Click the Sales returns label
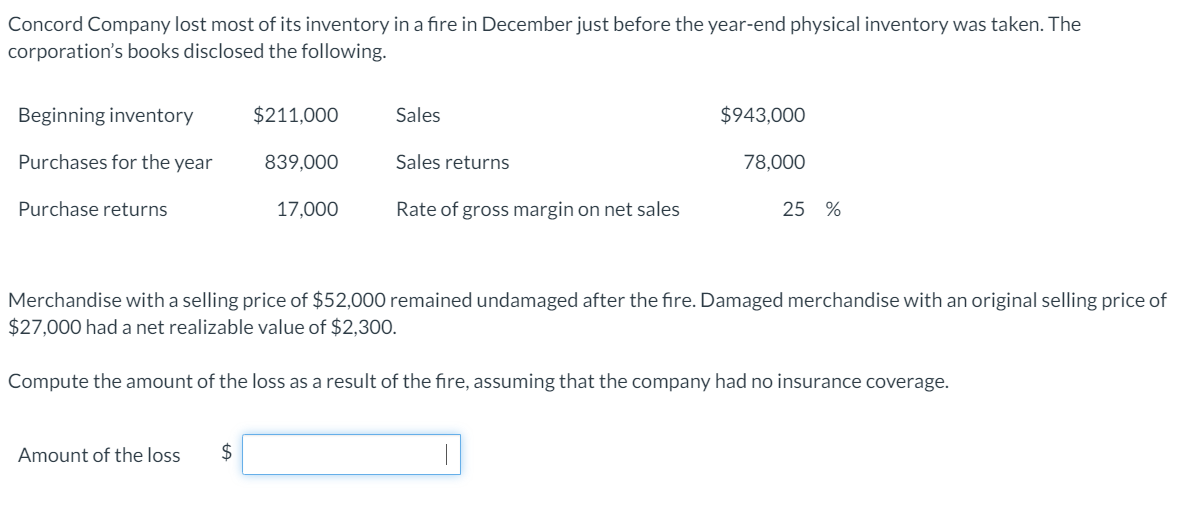This screenshot has height=510, width=1187. [452, 162]
